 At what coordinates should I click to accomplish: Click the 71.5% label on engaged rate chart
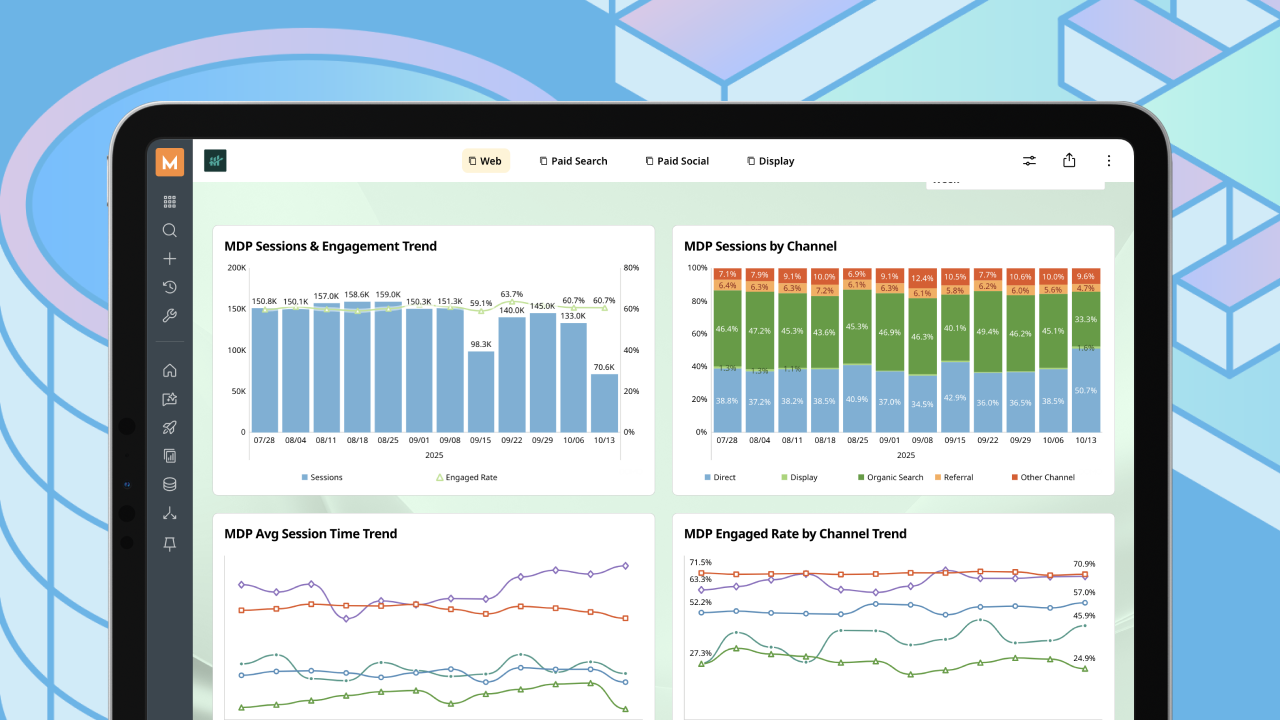tap(700, 562)
